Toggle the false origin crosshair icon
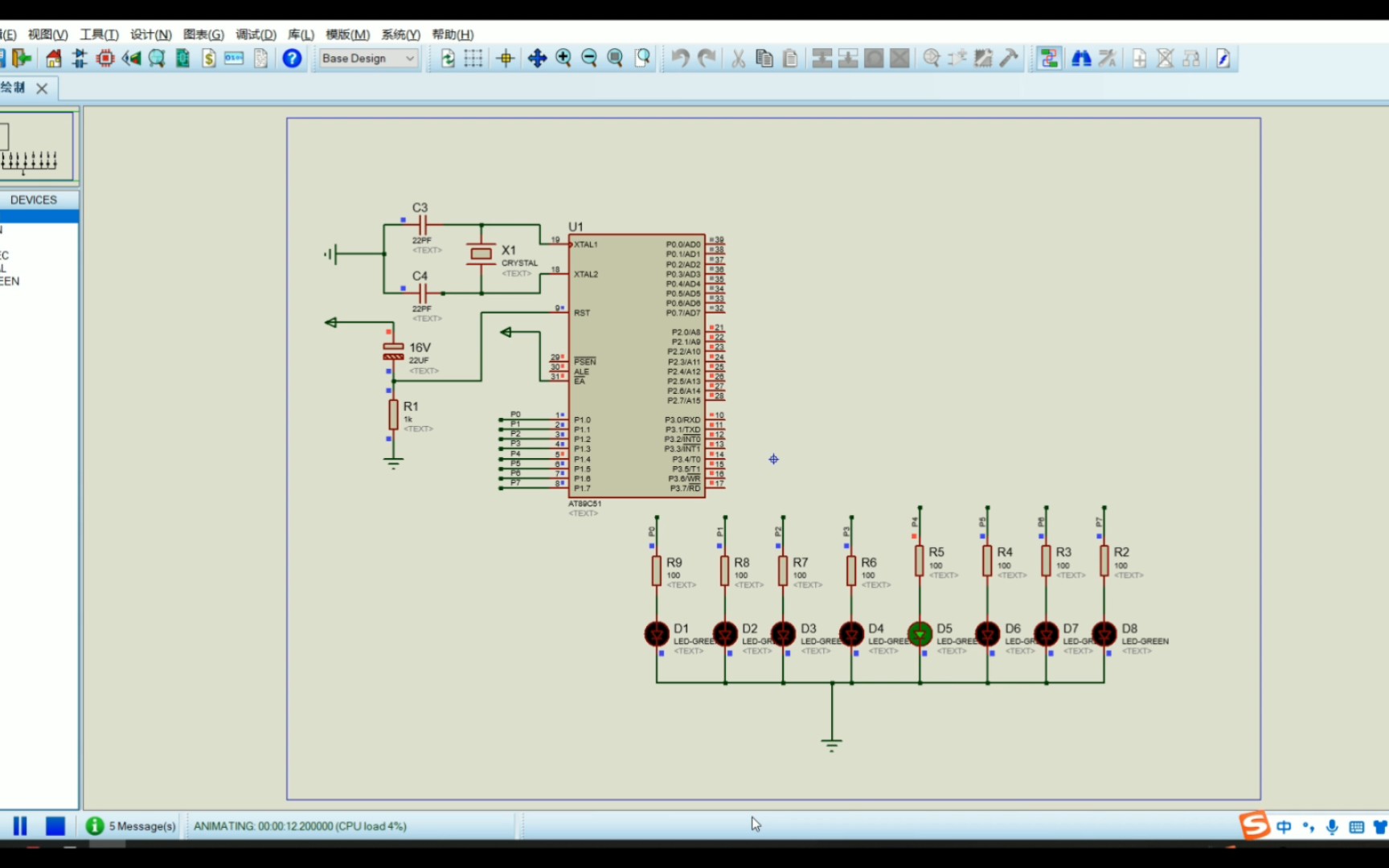Screen dimensions: 1389x868 [x=506, y=59]
